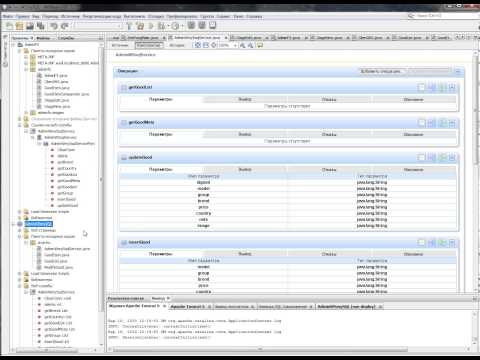Click the 'price' parameter row in insertGood
This screenshot has height=360, width=480.
click(288, 286)
